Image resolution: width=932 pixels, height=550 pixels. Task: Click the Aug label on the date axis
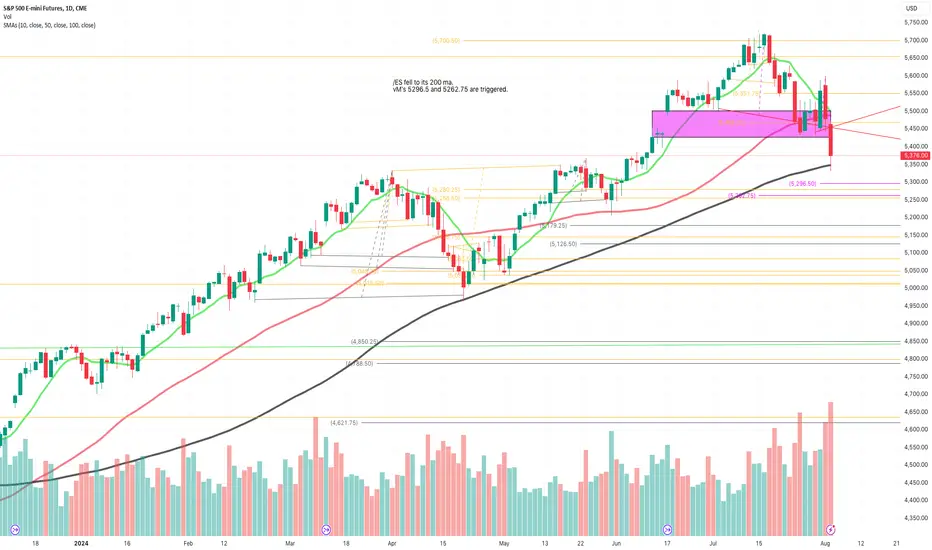(832, 542)
